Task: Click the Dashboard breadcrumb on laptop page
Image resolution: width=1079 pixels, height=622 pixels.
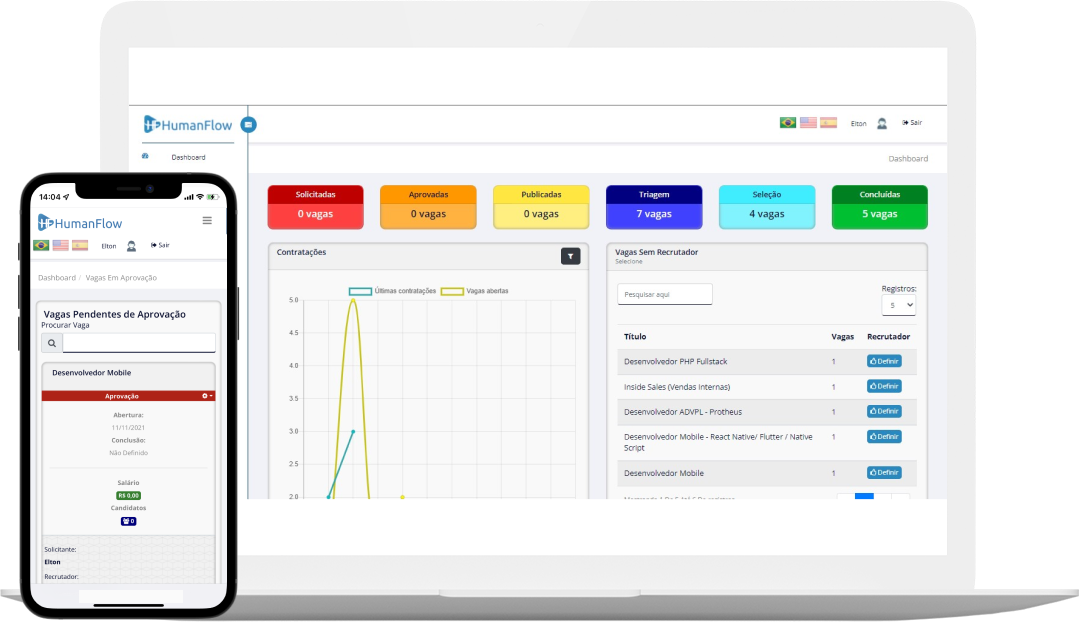Action: (x=908, y=159)
